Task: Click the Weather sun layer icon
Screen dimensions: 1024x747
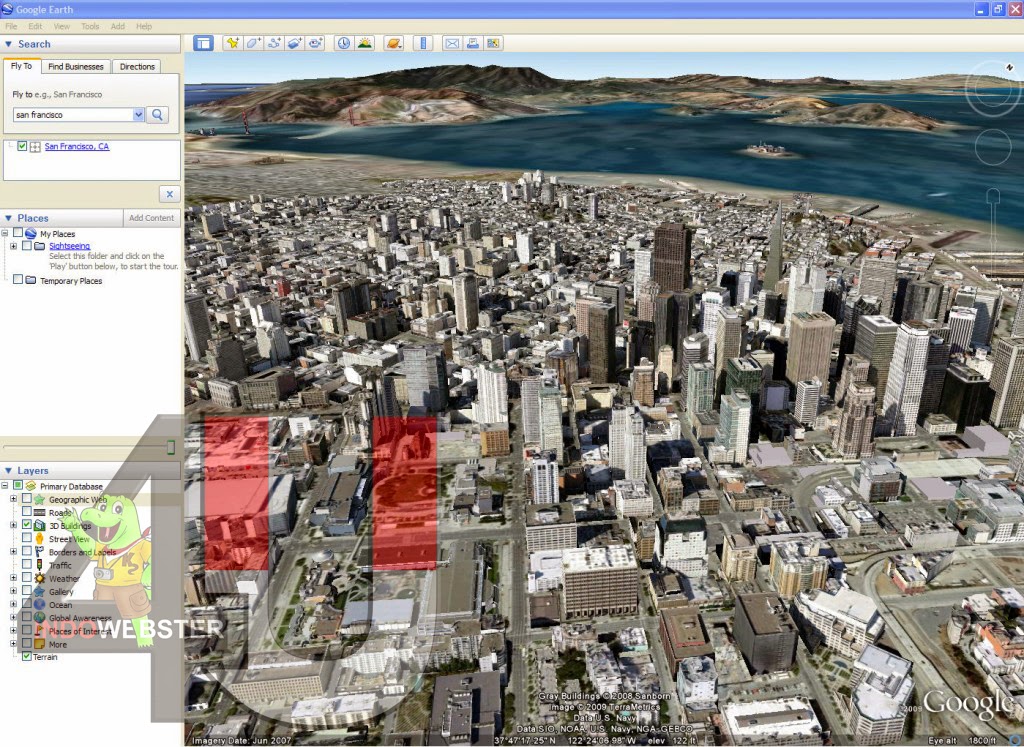Action: [39, 578]
